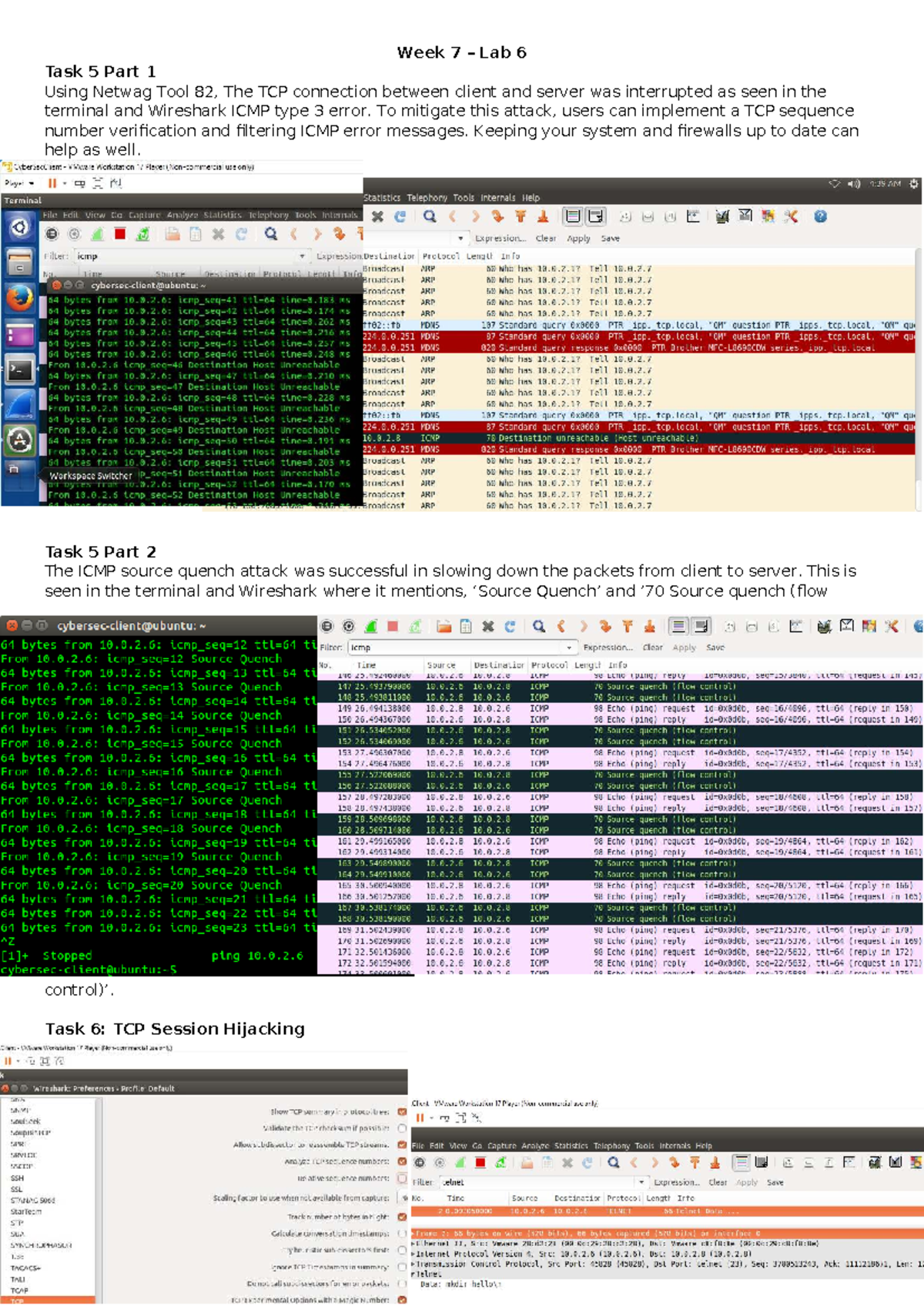Toggle 'Track number of bytes in flight' checkbox
This screenshot has height=1306, width=924.
pyautogui.click(x=402, y=1217)
